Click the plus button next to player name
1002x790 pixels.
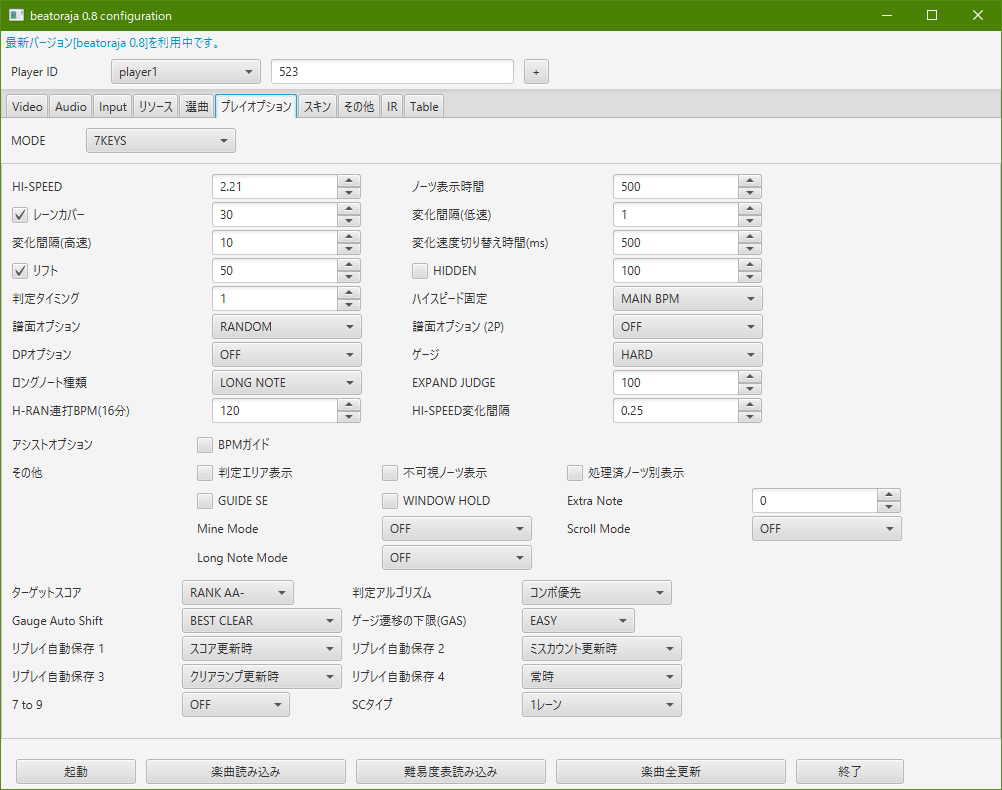pos(536,72)
